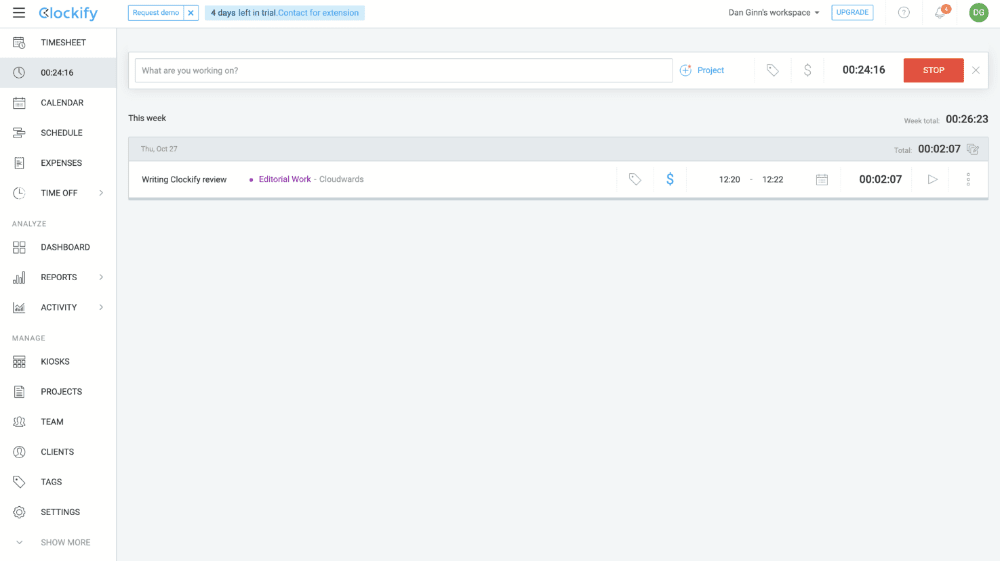Continue timer for Writing Clockify review
Screen dimensions: 1000x561
coord(932,179)
